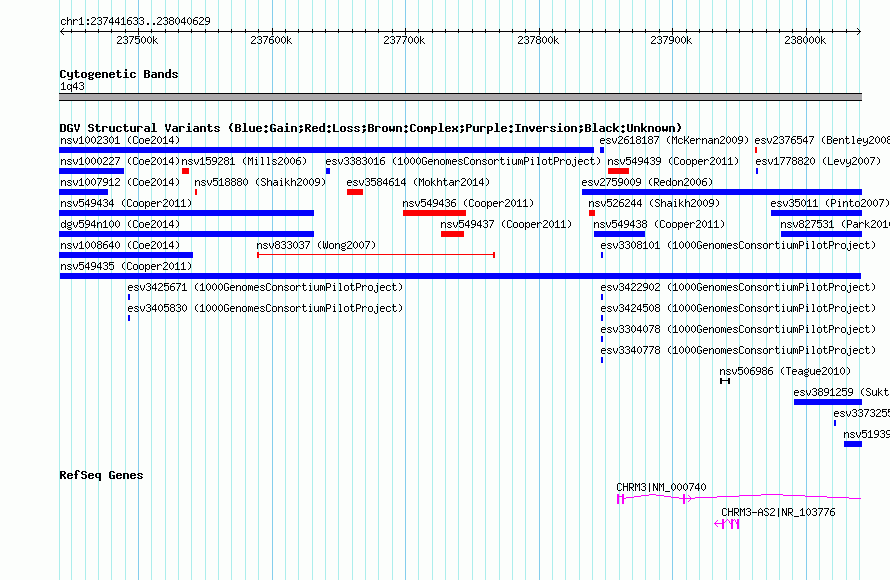Click the CHRM3|NM_000740 gene label

[661, 487]
